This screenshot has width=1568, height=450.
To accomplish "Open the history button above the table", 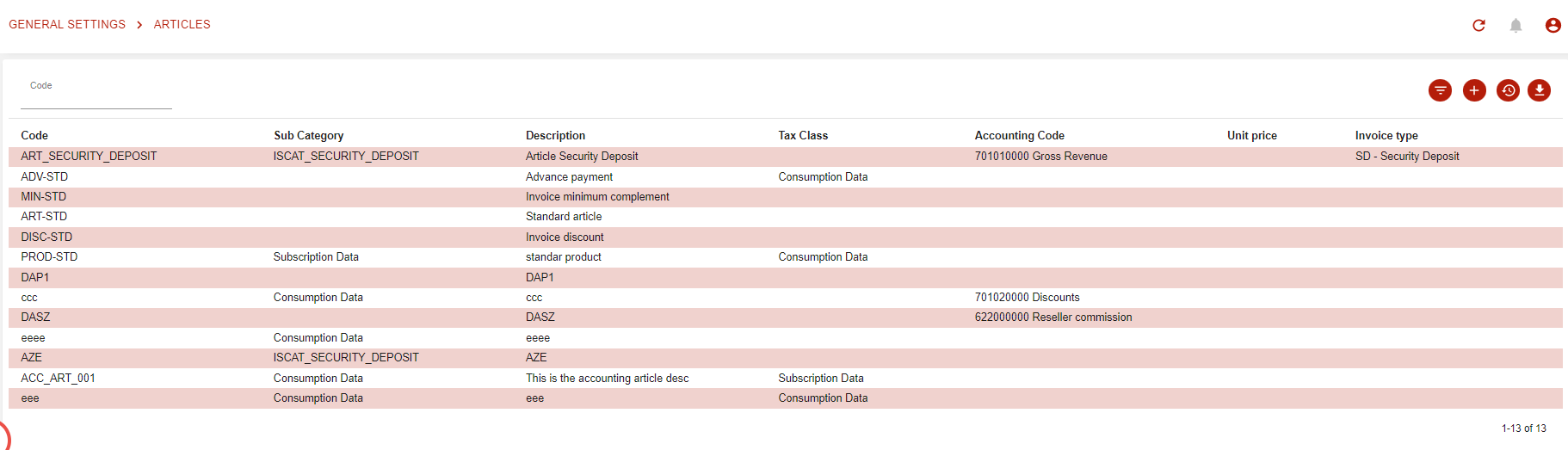I will (1508, 90).
